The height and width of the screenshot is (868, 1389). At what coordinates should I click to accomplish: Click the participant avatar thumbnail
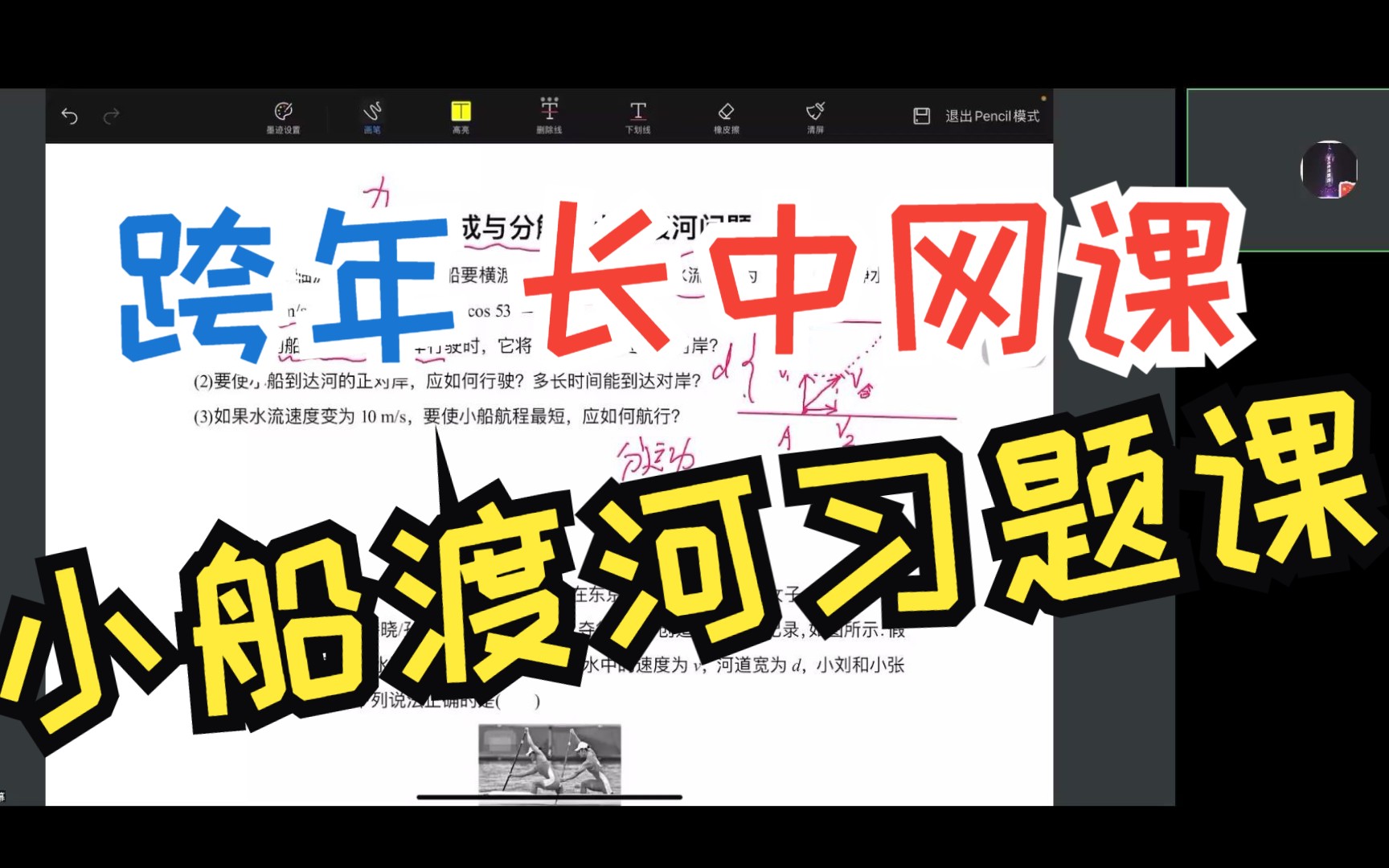point(1329,170)
